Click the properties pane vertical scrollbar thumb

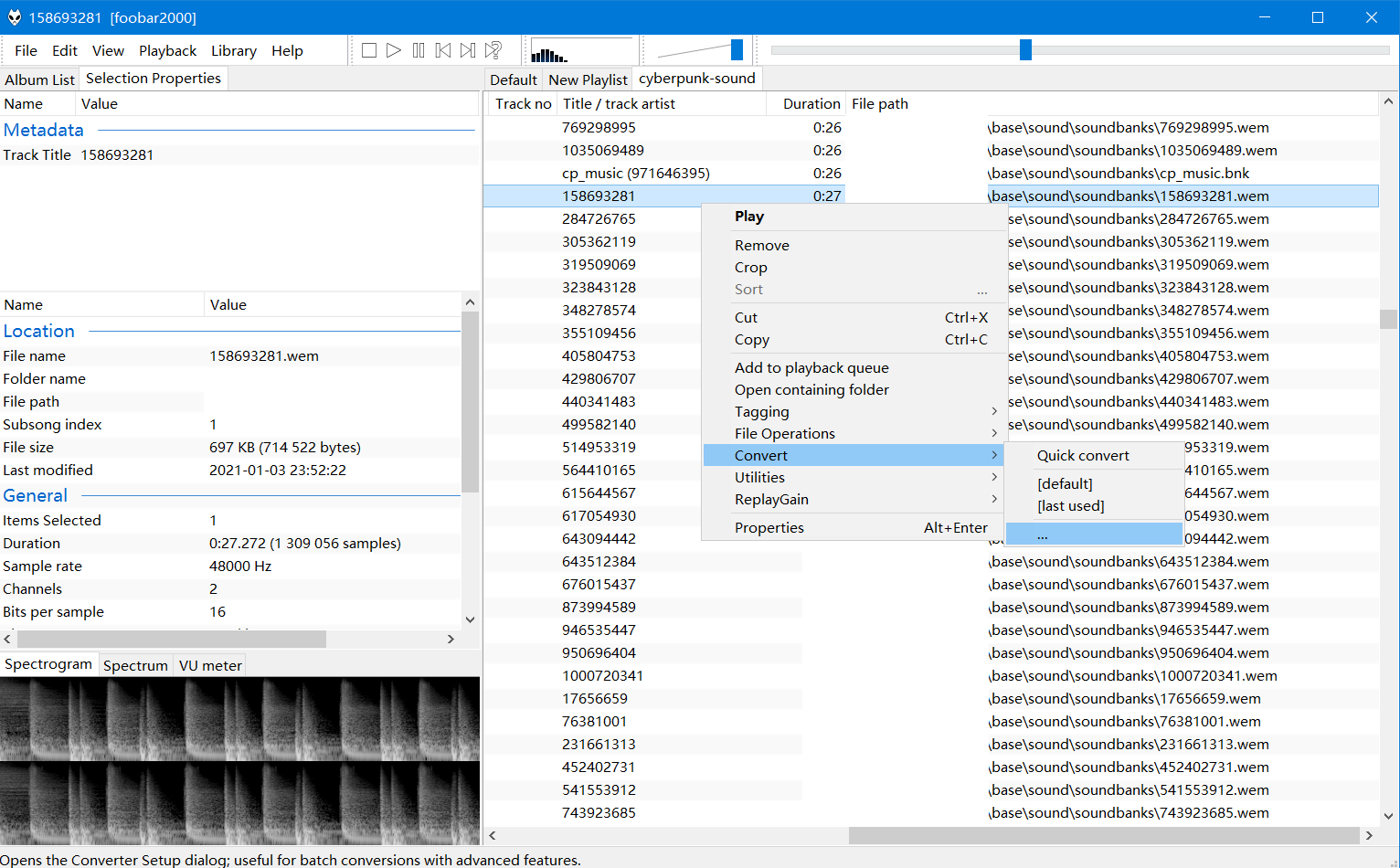(x=470, y=402)
